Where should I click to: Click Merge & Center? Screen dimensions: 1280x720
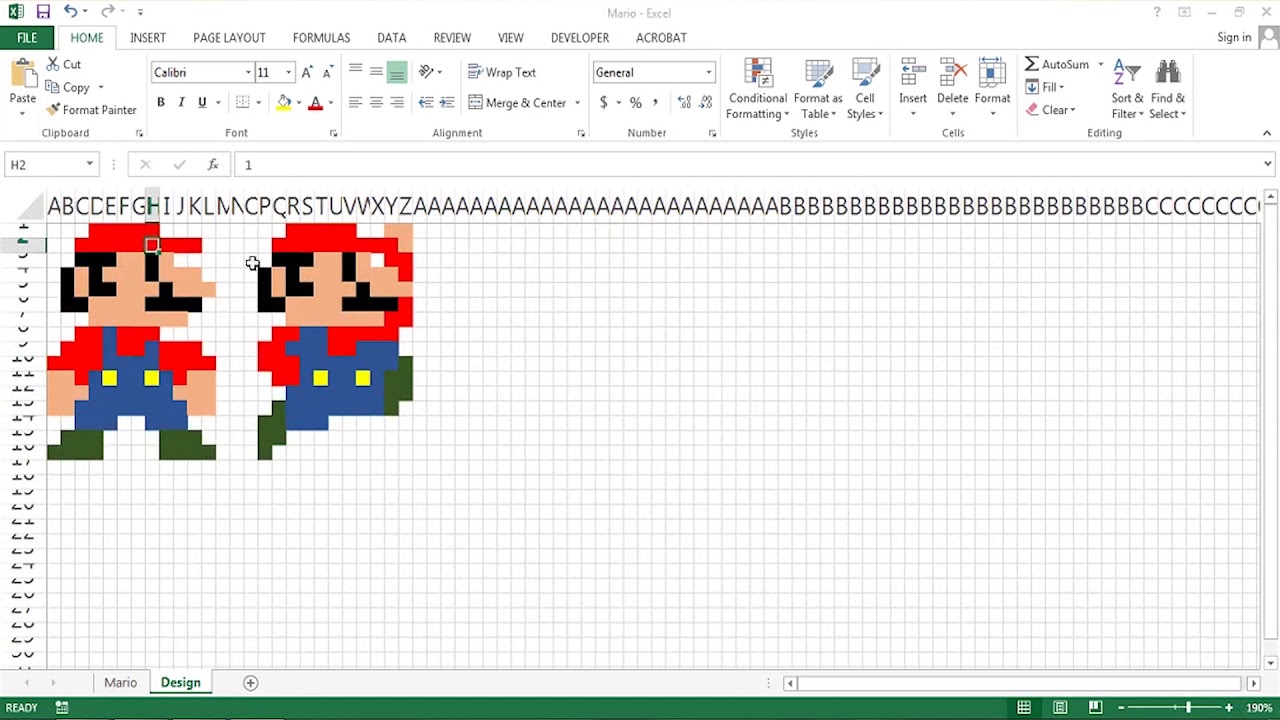[517, 102]
